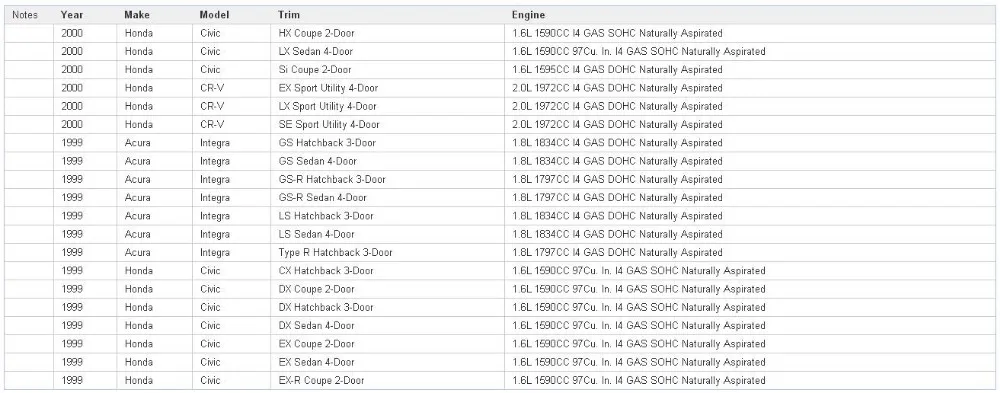Screen dimensions: 1000x393
Task: Select the Type R Hatchback 3-Door cell
Action: click(x=388, y=253)
